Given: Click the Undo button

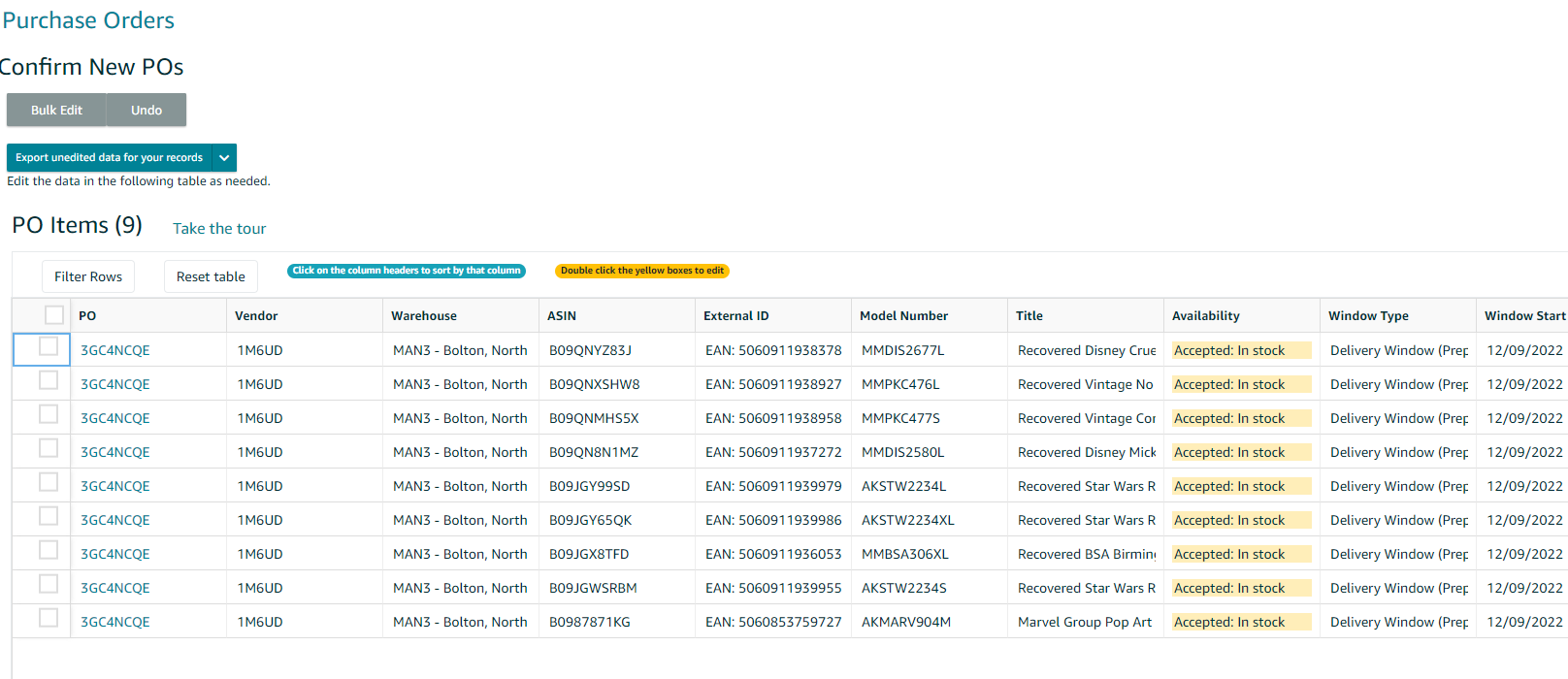Looking at the screenshot, I should coord(147,110).
